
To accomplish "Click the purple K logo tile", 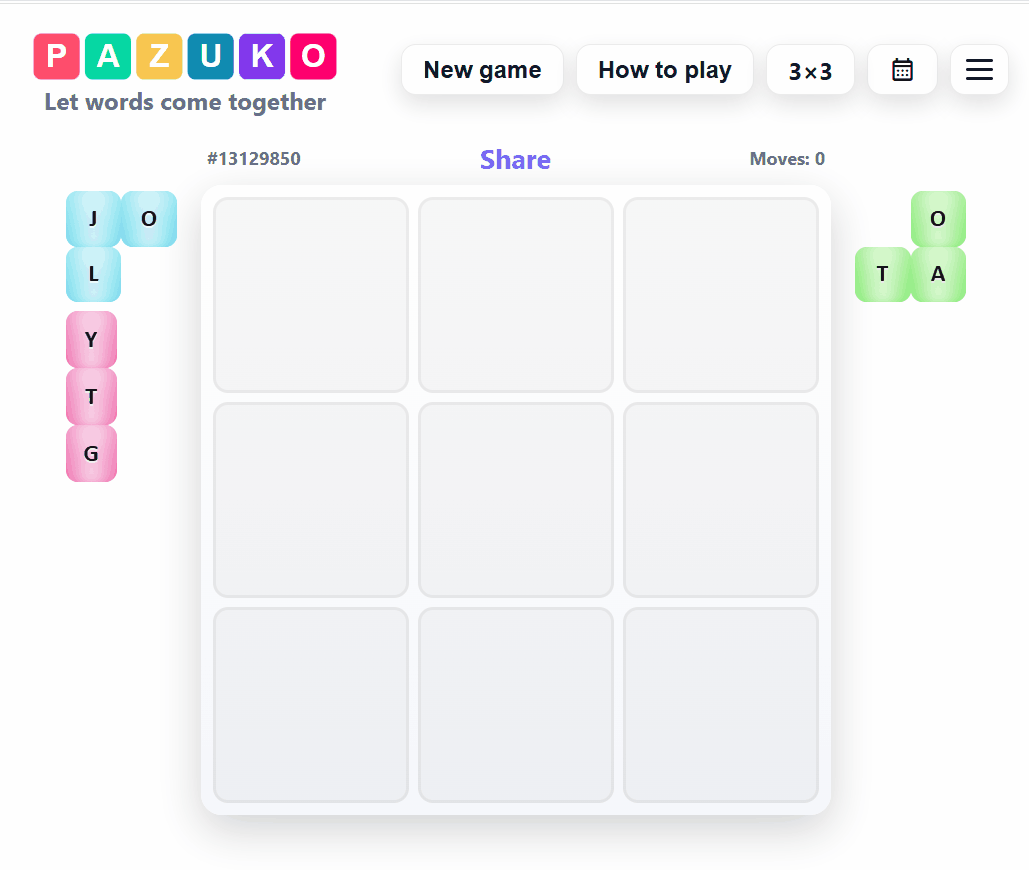I will coord(262,57).
